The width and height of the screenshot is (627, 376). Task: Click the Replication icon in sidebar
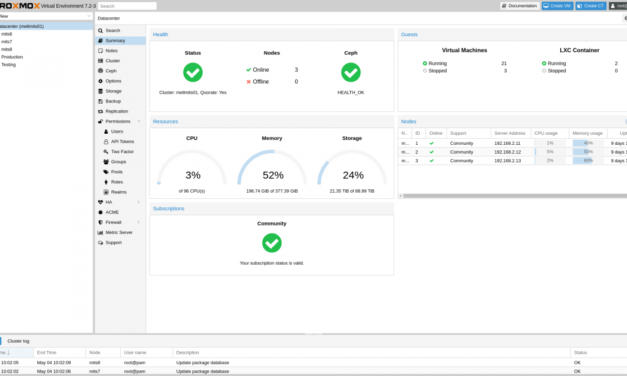[x=100, y=111]
